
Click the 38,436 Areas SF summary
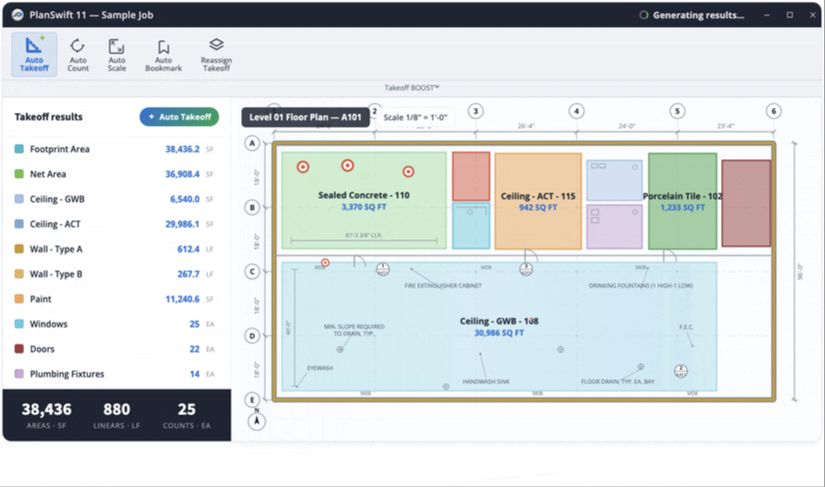[46, 415]
